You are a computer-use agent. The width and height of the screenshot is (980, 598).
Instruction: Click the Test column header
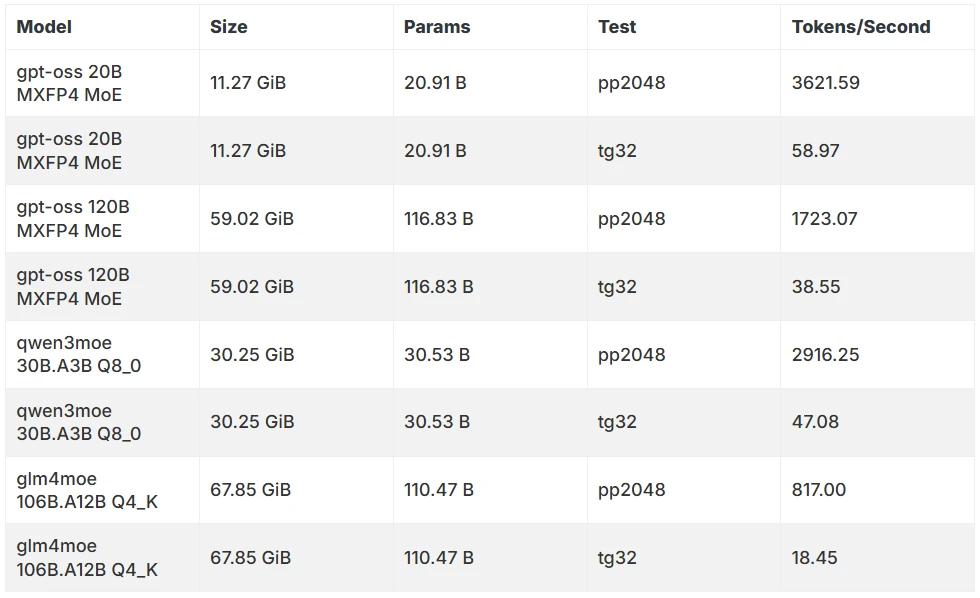click(617, 27)
